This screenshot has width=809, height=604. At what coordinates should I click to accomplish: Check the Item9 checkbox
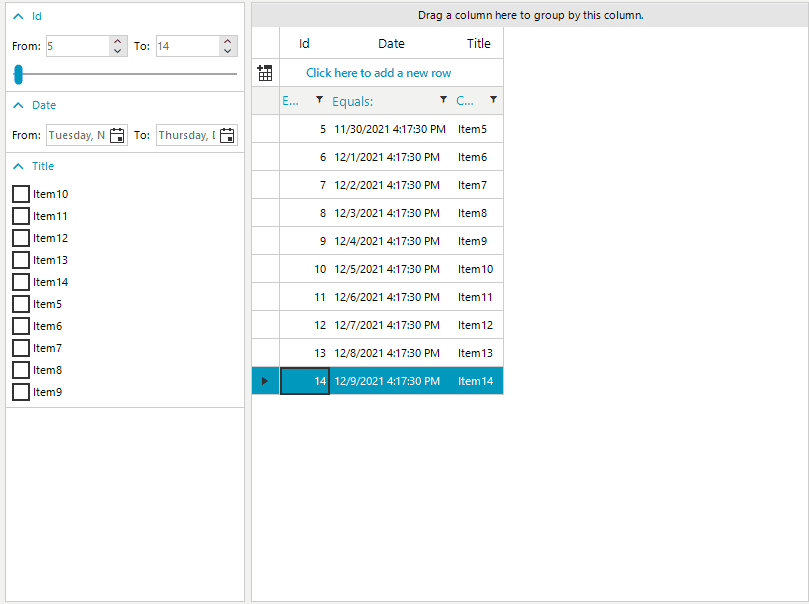pos(20,391)
